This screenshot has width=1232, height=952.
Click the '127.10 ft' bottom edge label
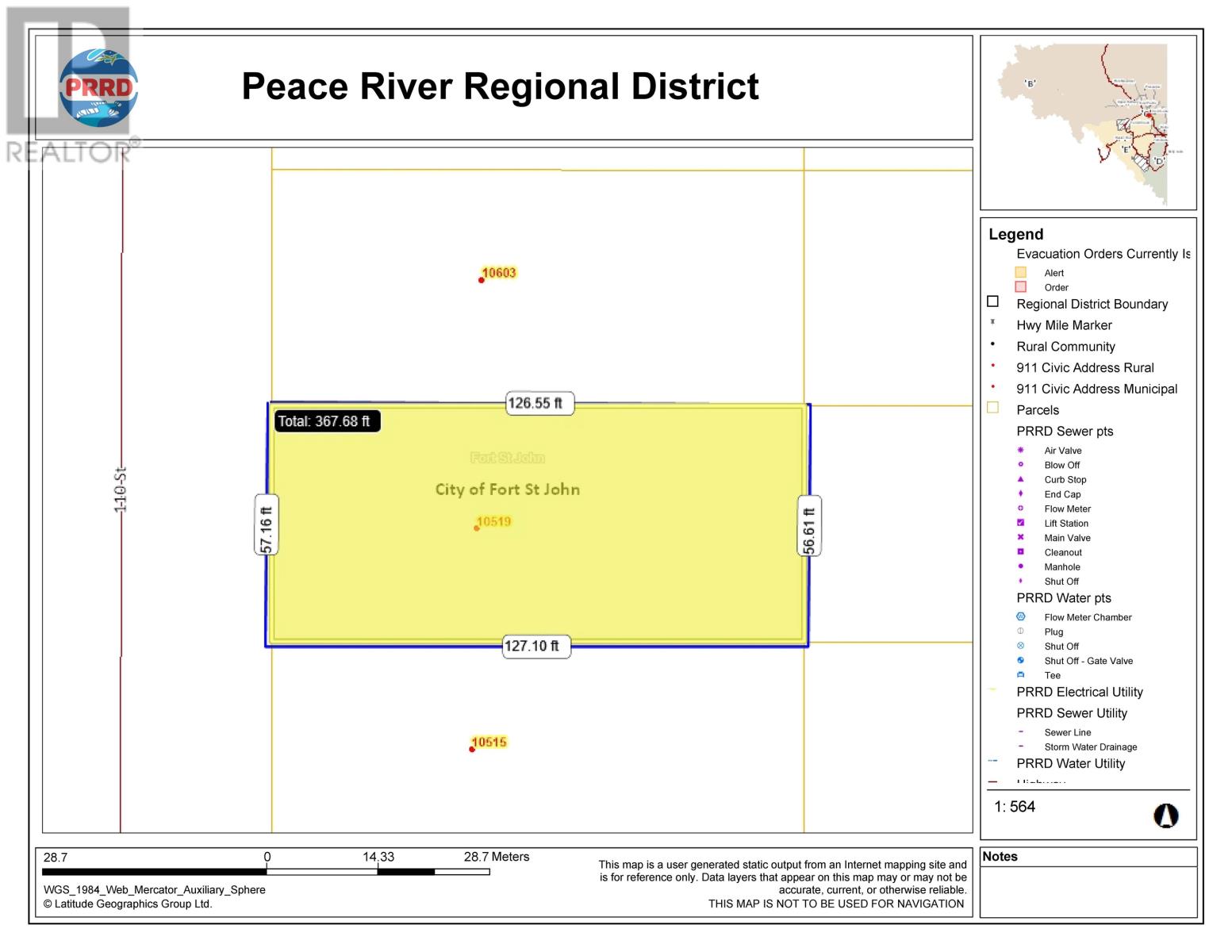tap(536, 647)
